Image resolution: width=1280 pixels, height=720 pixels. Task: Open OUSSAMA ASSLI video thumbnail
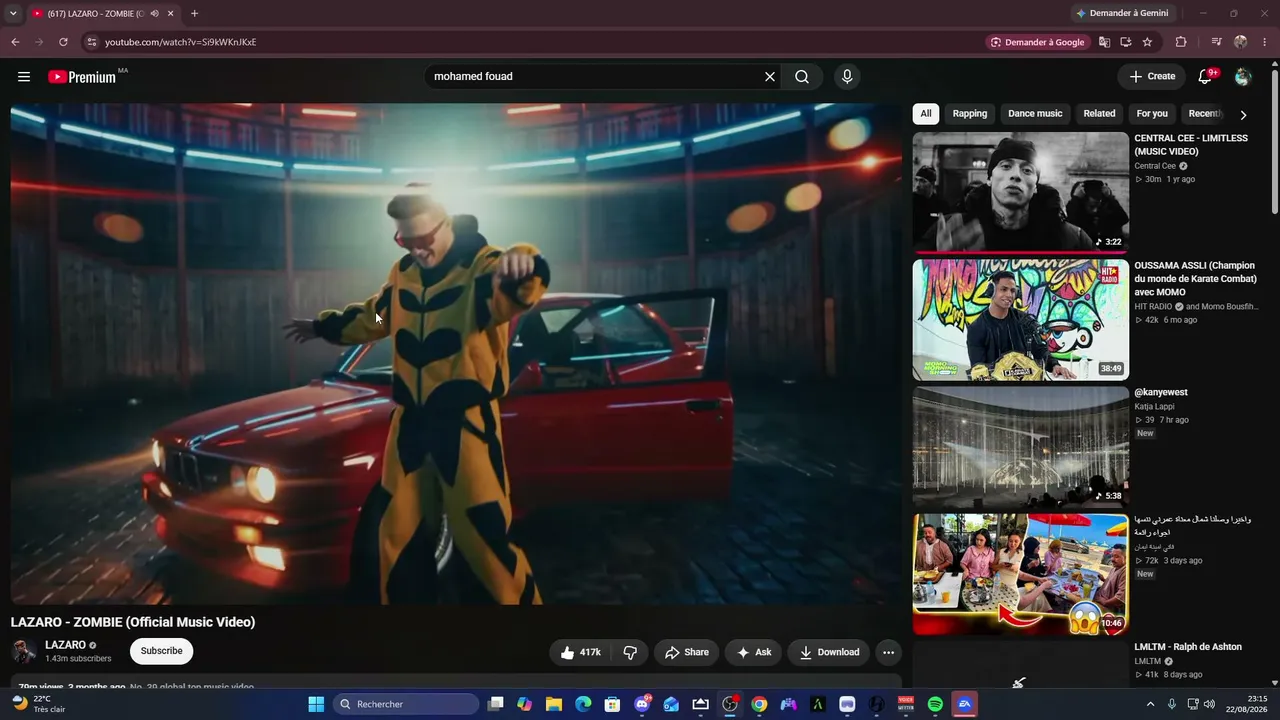coord(1021,320)
